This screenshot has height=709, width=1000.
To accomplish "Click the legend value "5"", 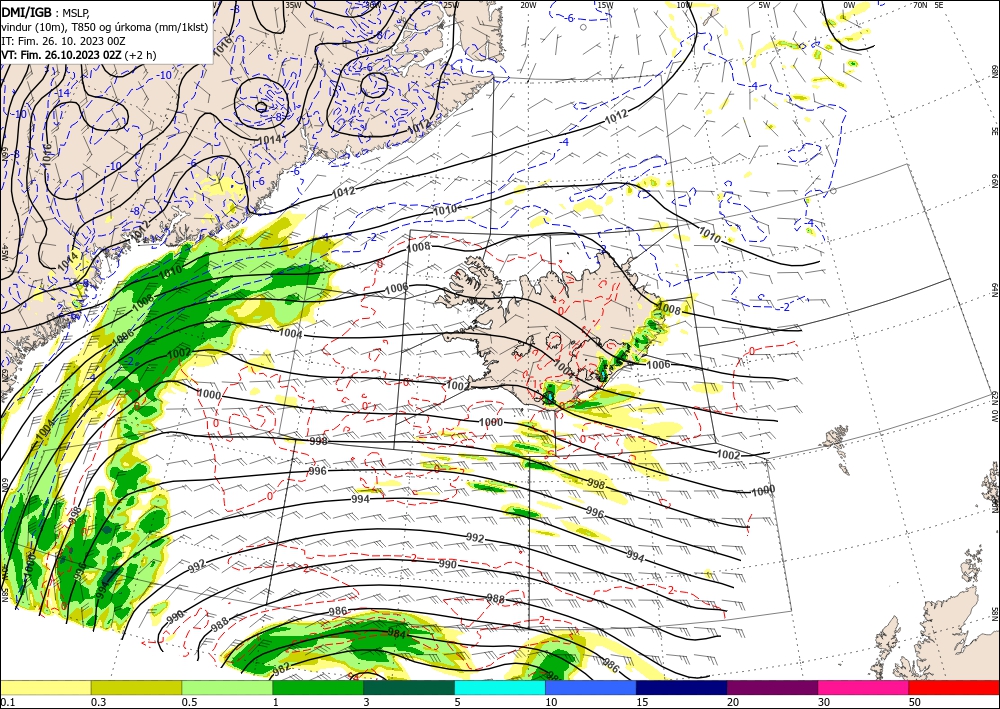I will click(458, 702).
